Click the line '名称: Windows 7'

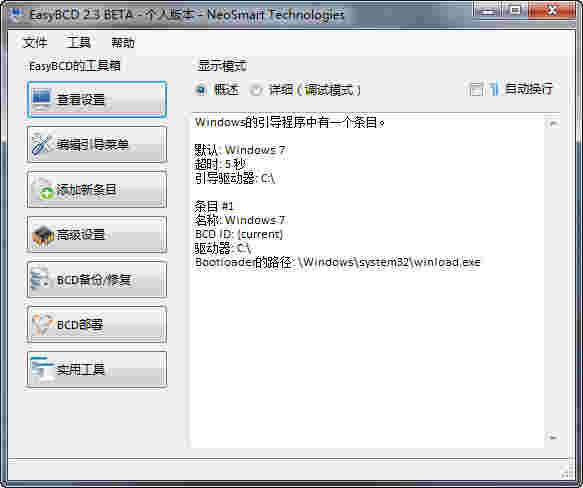(x=240, y=220)
